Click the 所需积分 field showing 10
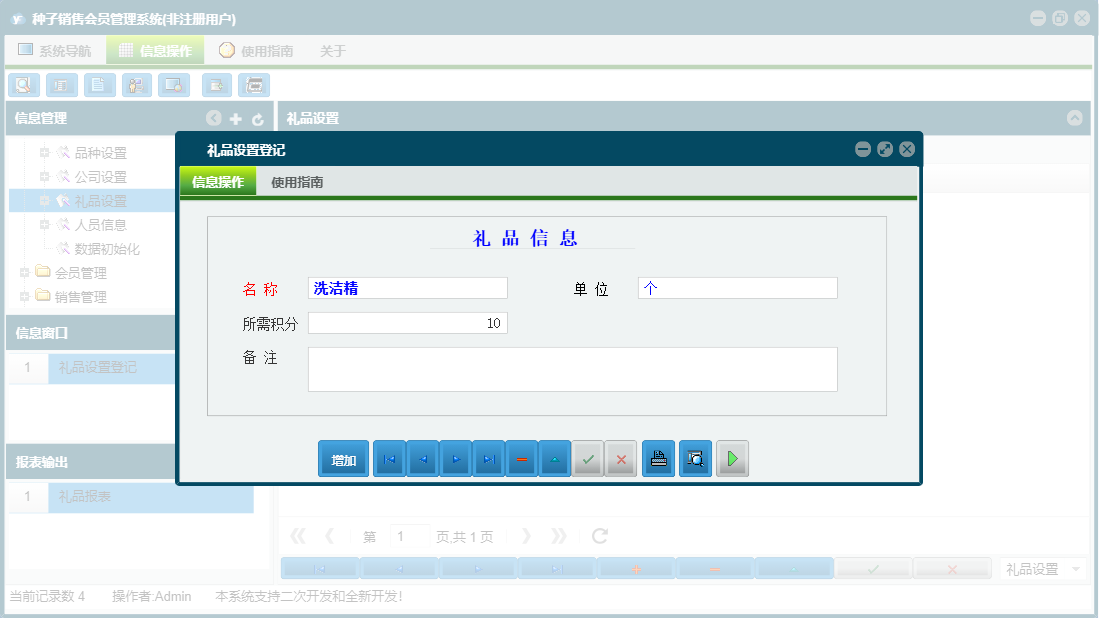1099x618 pixels. [408, 323]
